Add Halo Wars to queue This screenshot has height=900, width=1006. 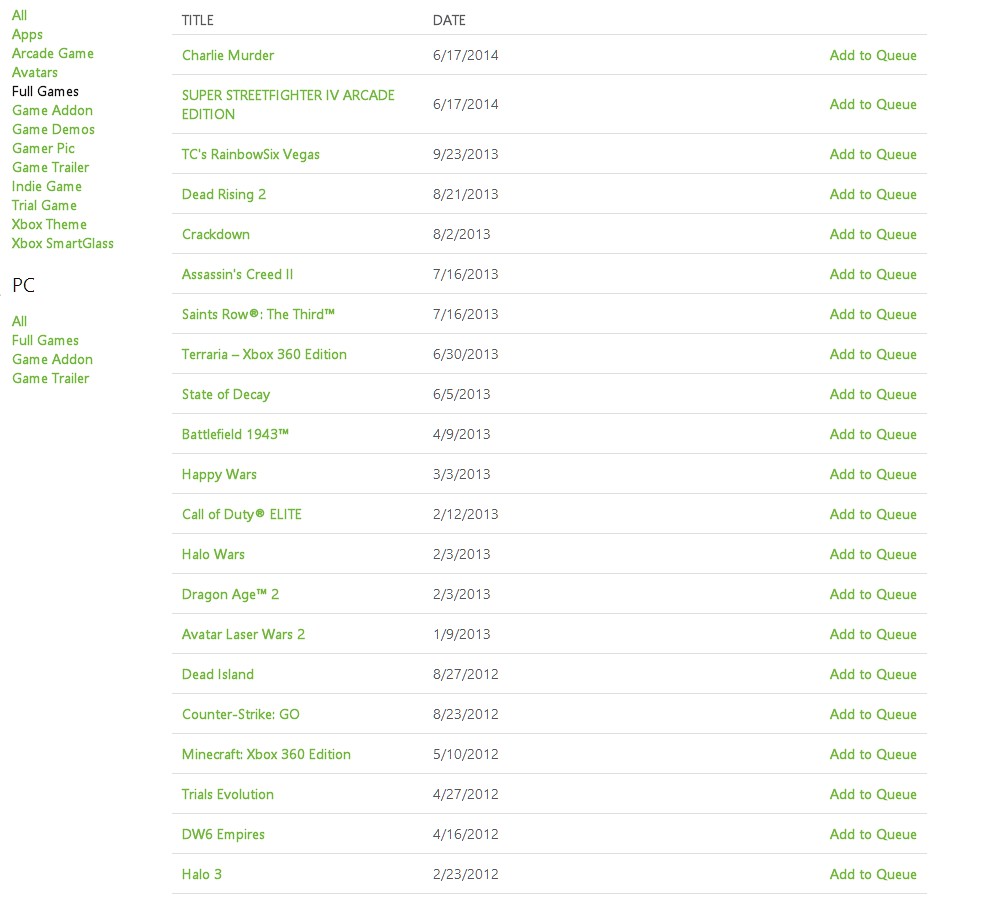(x=873, y=554)
